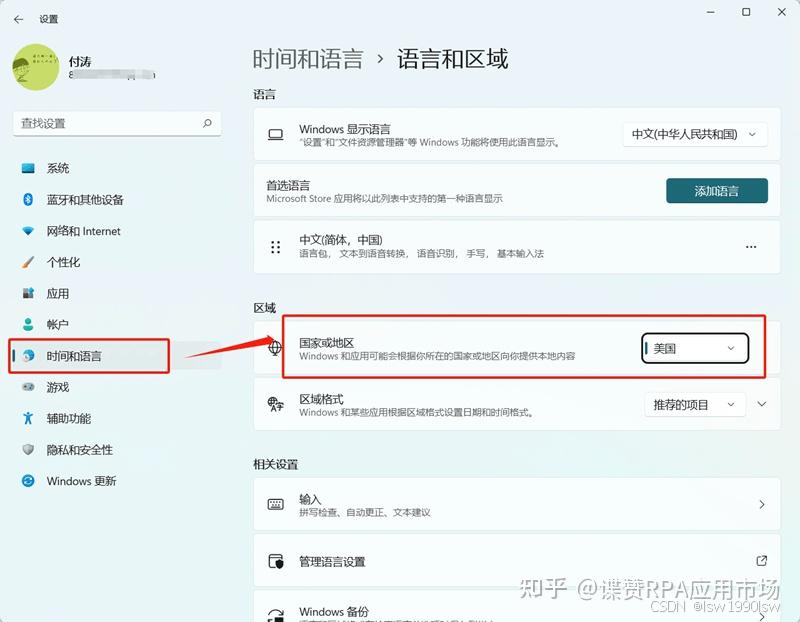Open the 输入 typing settings row
Image resolution: width=800 pixels, height=622 pixels.
click(516, 505)
